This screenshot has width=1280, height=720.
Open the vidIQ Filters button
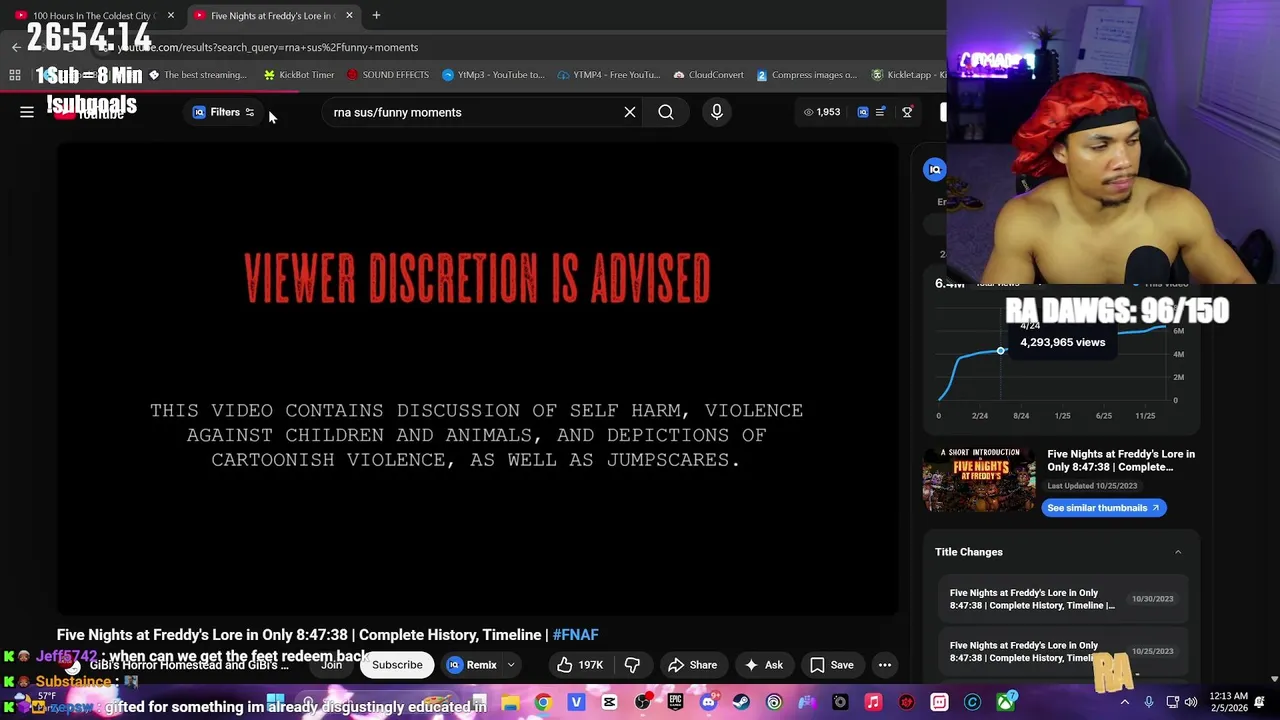[x=224, y=112]
